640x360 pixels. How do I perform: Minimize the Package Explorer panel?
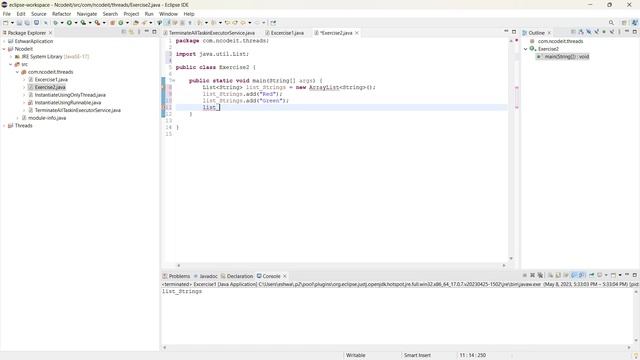pyautogui.click(x=147, y=31)
